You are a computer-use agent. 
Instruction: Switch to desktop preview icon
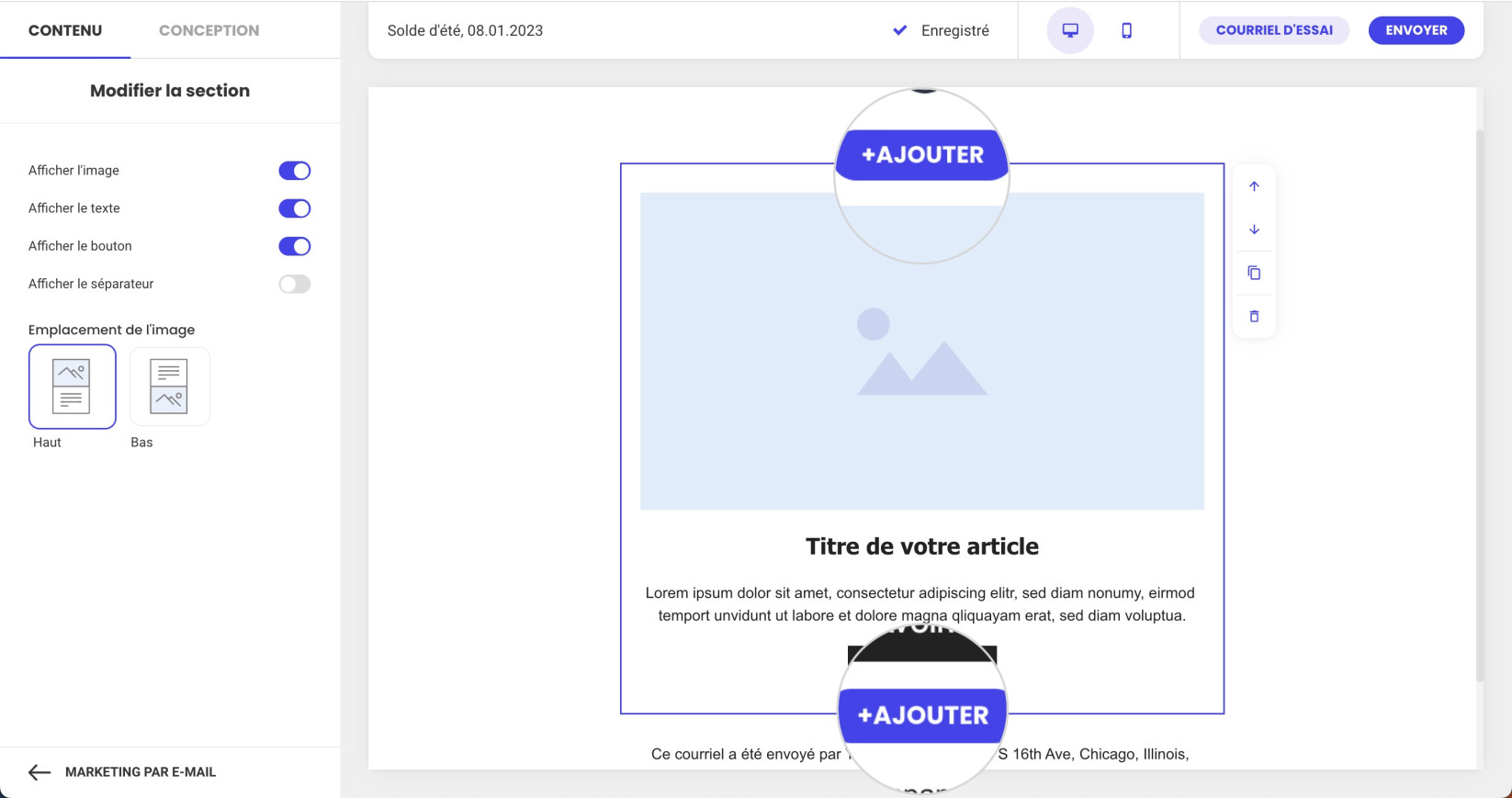tap(1070, 30)
